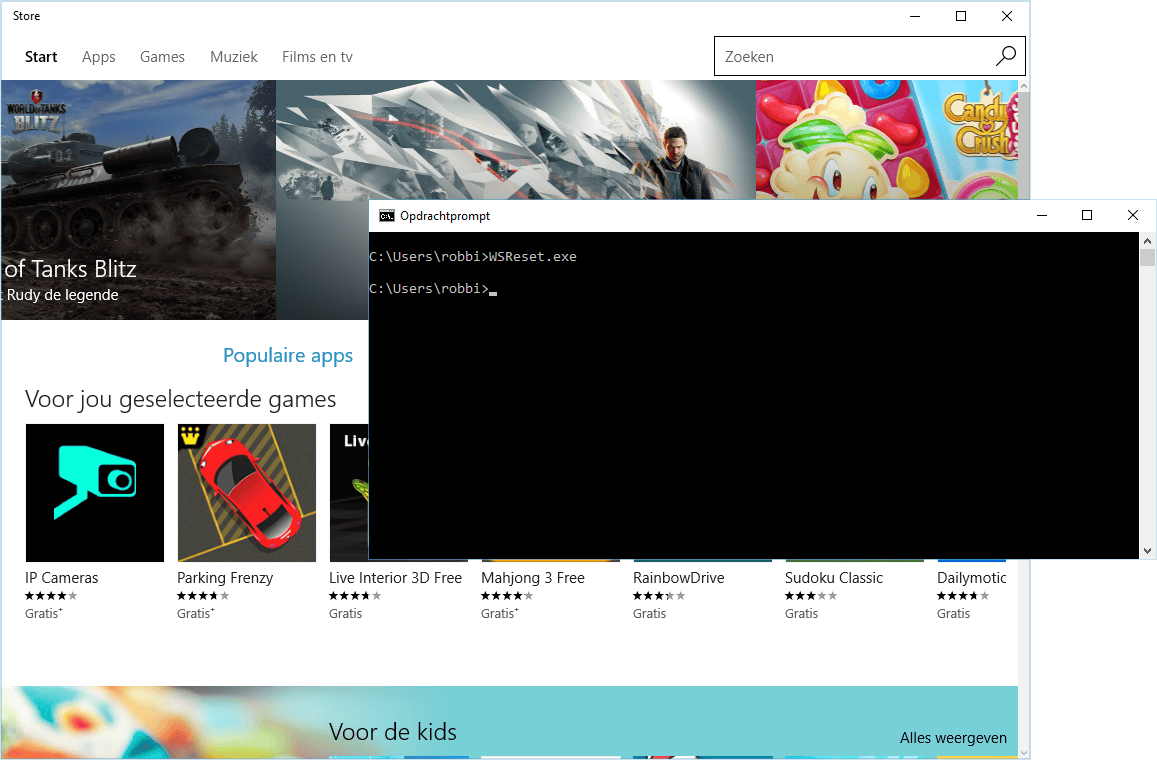Open the Quantum Break featured banner
Screen dimensions: 1157x760
tap(516, 139)
